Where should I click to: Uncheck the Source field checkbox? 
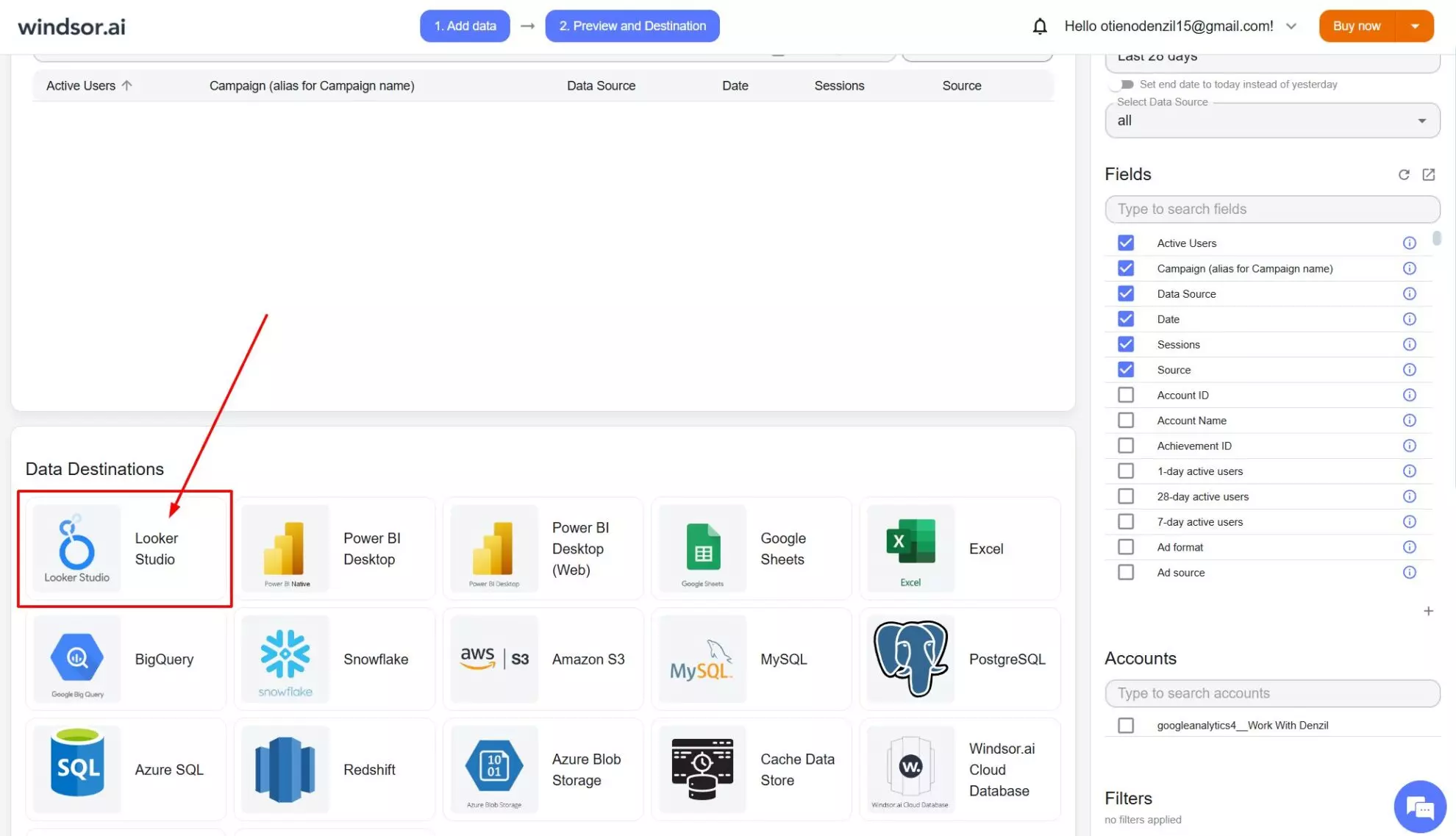click(1125, 369)
